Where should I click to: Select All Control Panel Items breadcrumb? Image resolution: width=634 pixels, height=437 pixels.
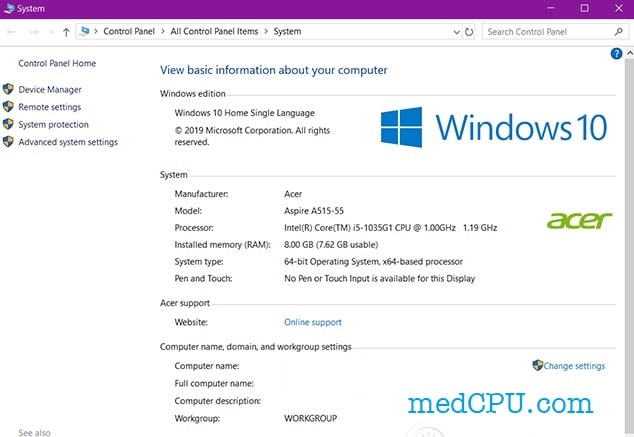(x=214, y=32)
